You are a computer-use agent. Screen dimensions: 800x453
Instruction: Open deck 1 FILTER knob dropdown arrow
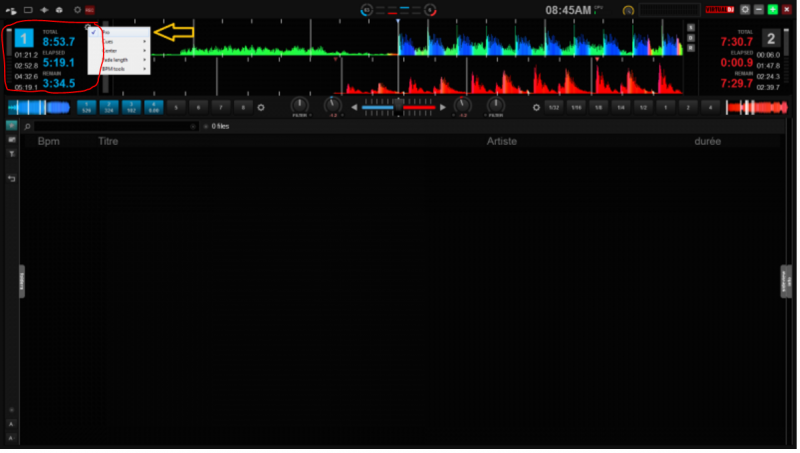(x=310, y=115)
